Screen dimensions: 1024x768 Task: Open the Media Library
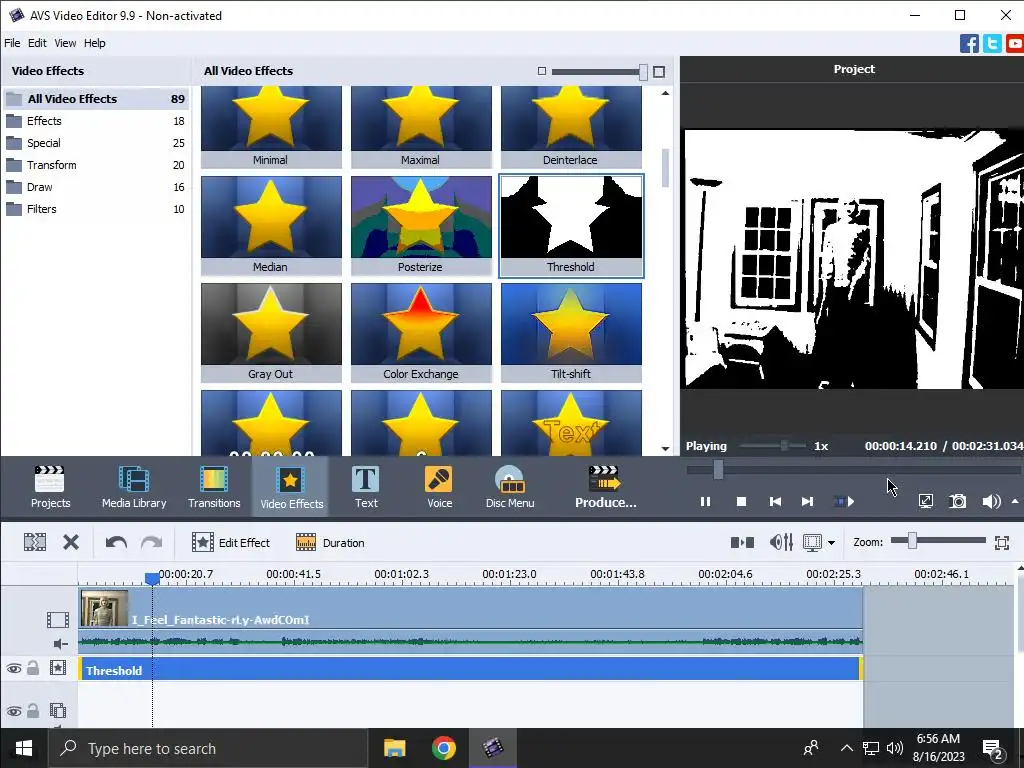pos(134,487)
